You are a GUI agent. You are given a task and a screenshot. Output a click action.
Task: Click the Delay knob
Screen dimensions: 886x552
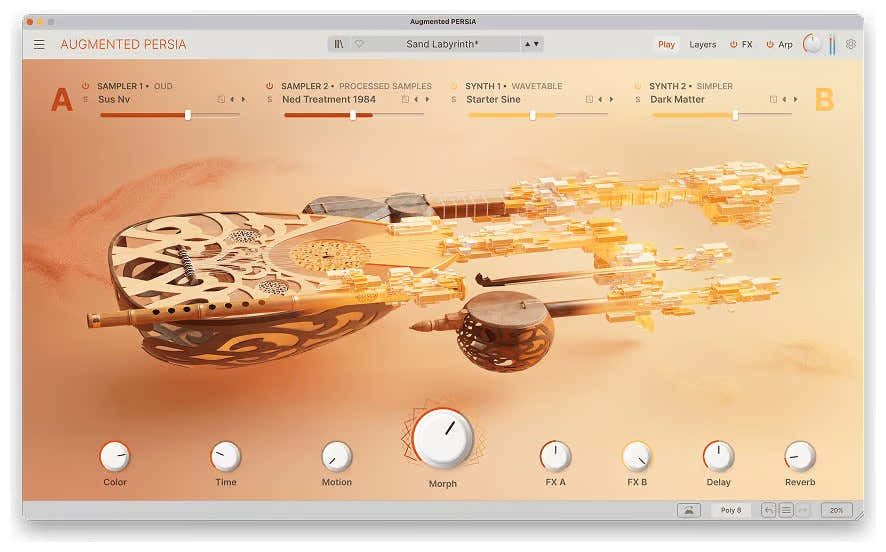(718, 457)
